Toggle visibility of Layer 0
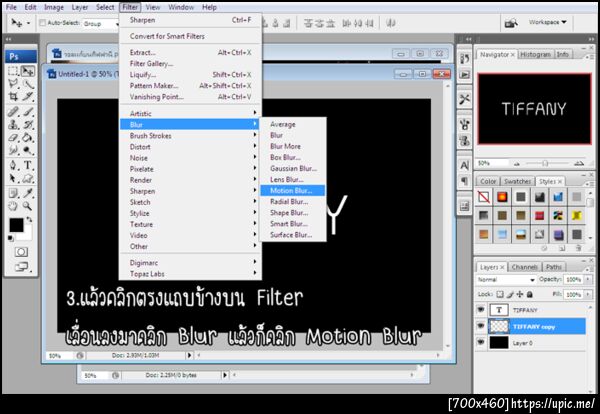Viewport: 600px width, 414px height. coord(481,342)
